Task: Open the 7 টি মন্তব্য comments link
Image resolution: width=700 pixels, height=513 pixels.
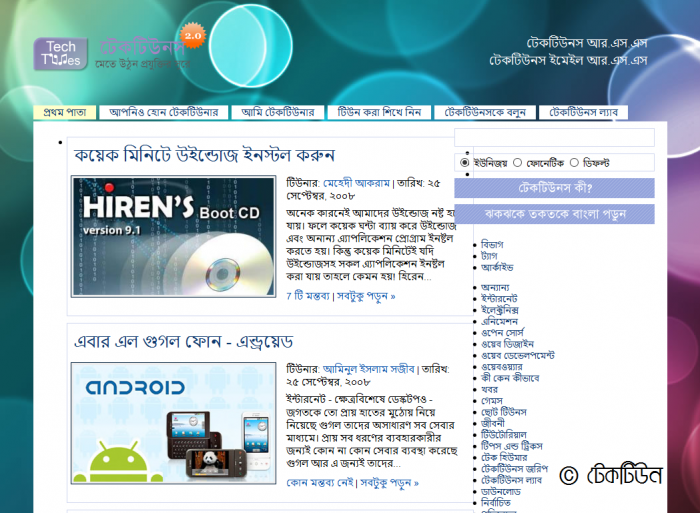Action: click(308, 296)
